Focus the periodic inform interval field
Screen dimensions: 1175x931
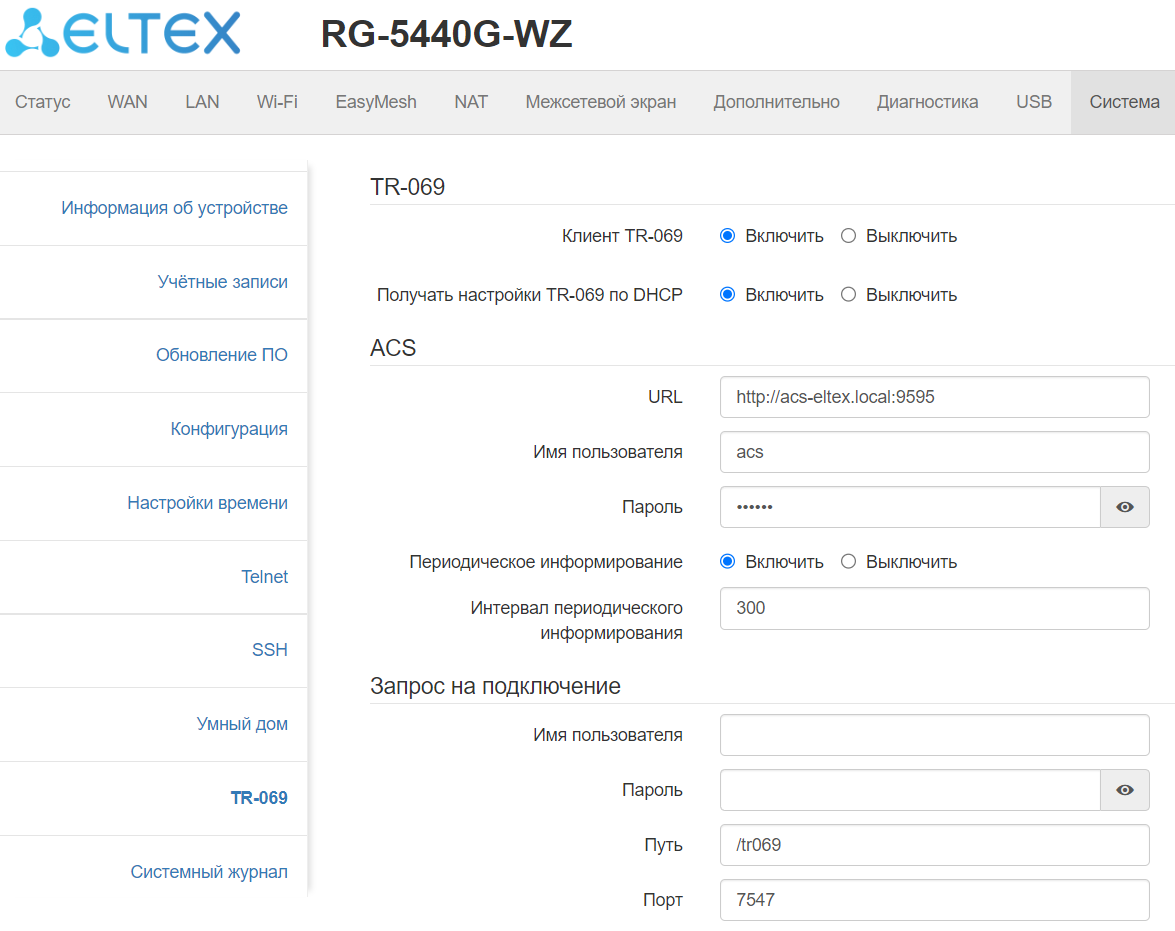[934, 608]
